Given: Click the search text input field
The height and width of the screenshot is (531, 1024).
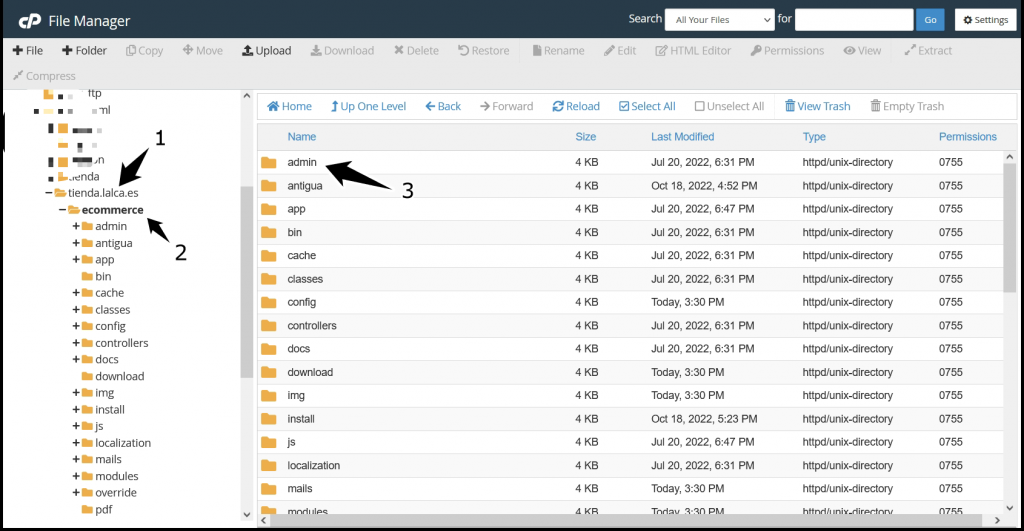Looking at the screenshot, I should 853,20.
